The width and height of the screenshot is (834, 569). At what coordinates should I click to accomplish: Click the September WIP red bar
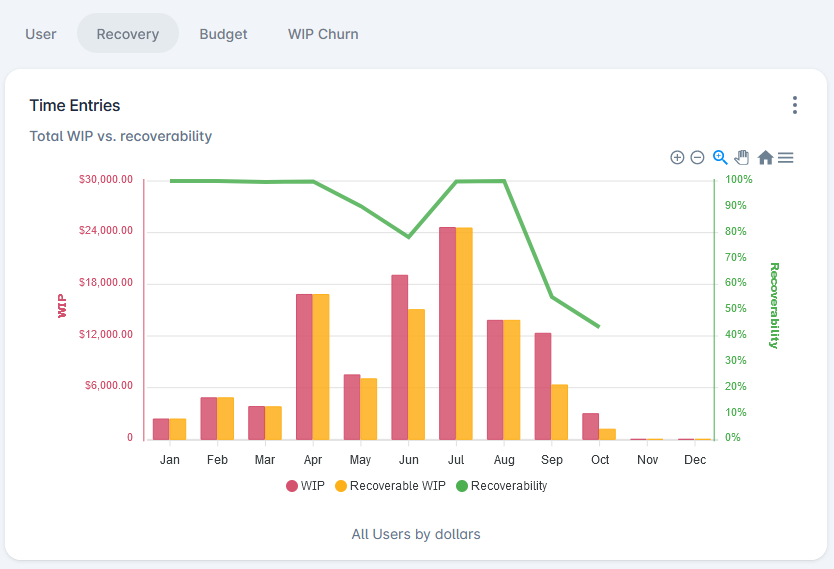tap(543, 386)
